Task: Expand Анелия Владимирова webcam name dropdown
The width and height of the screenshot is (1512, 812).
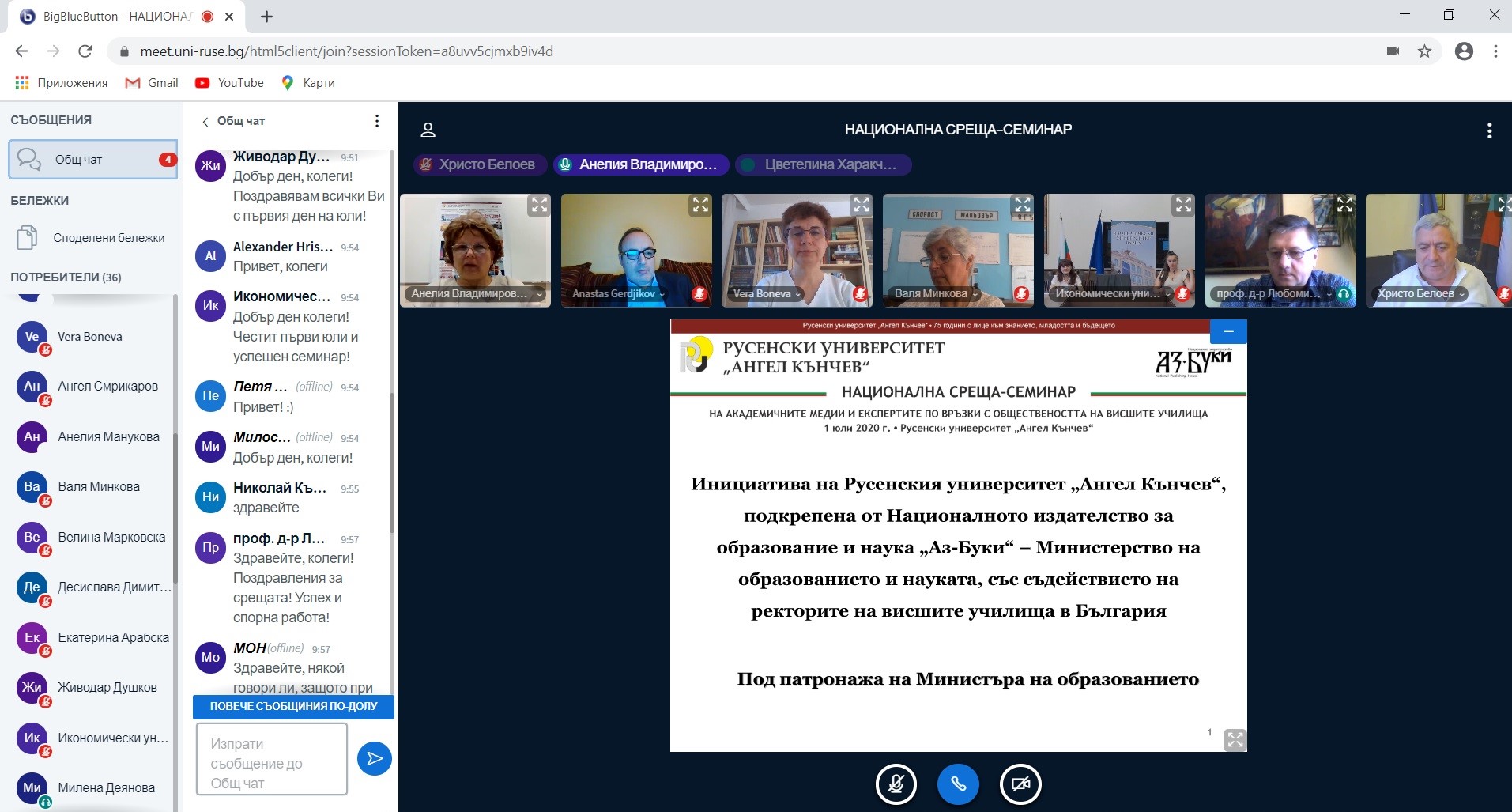Action: tap(476, 293)
